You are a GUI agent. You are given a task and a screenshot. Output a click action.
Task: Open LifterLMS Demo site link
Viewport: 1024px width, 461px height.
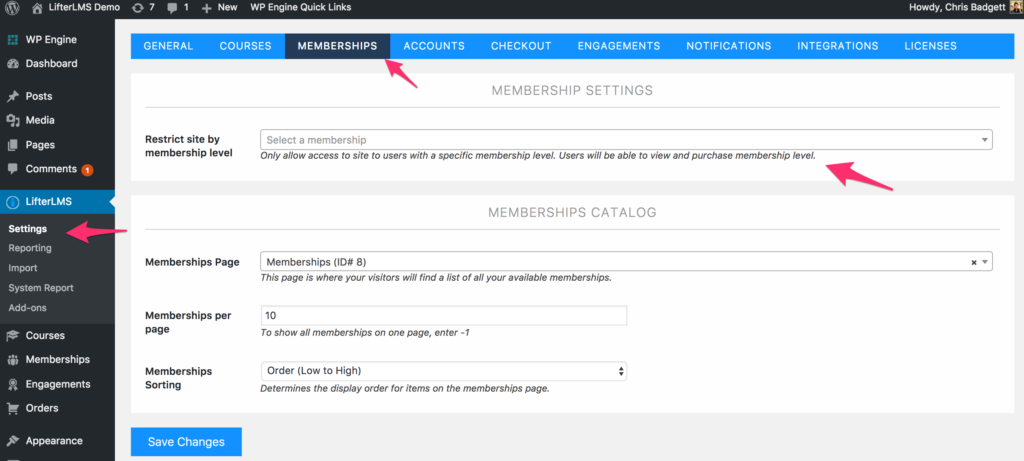pyautogui.click(x=84, y=7)
